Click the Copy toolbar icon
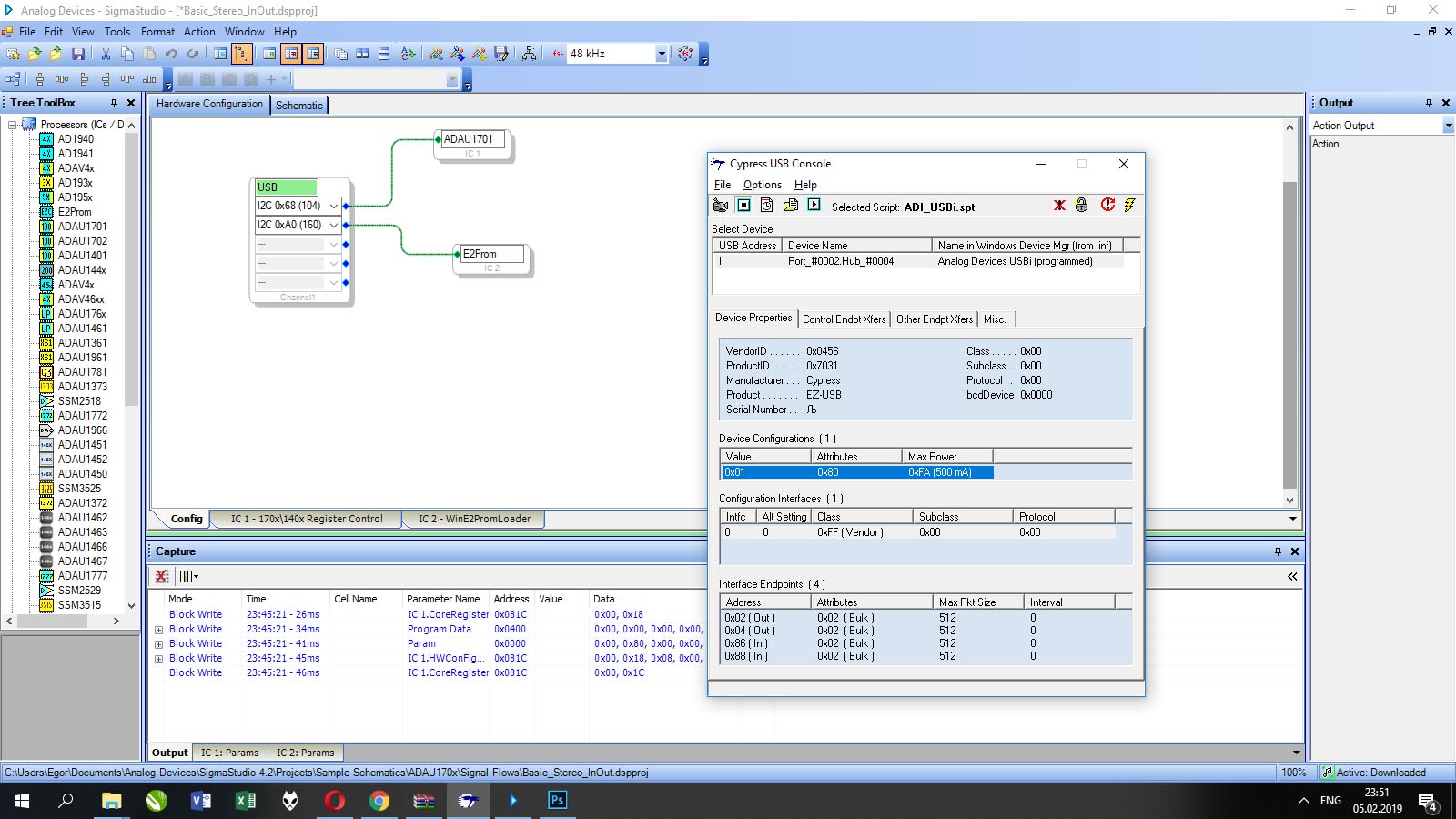 tap(127, 54)
